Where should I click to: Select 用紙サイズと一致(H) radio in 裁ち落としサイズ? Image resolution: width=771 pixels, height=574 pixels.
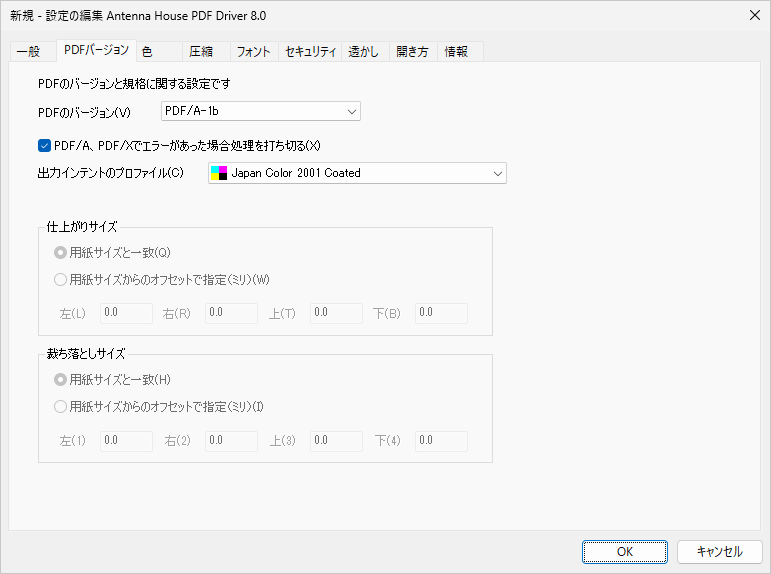click(60, 380)
